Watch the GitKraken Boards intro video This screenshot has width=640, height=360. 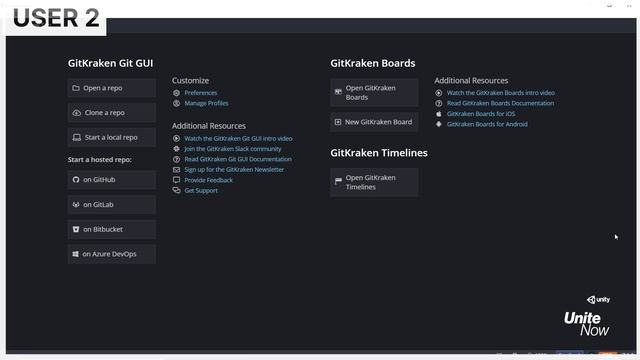click(x=500, y=93)
